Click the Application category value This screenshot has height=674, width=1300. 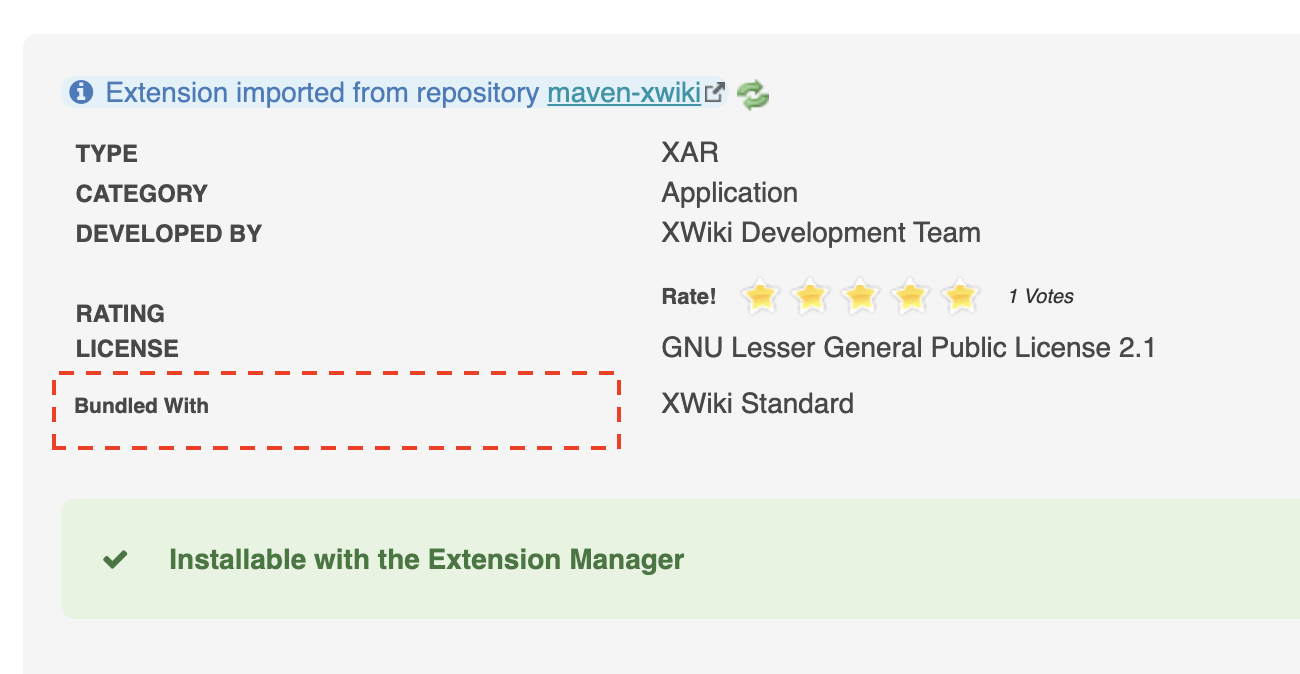pyautogui.click(x=729, y=193)
